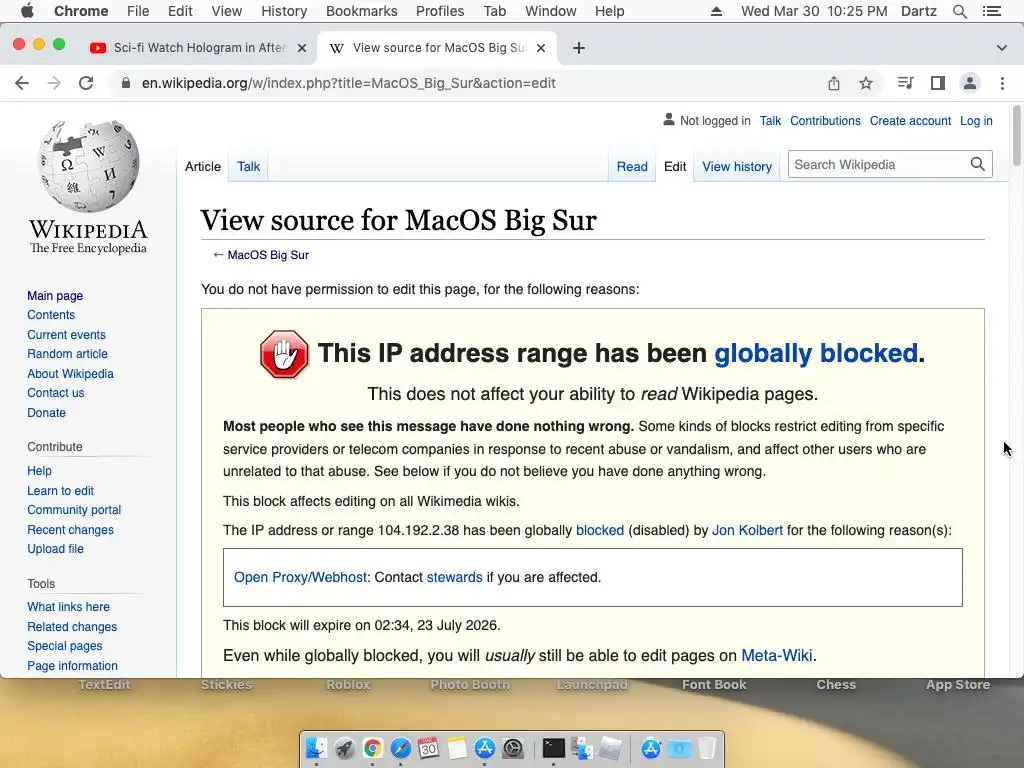
Task: Click the Log in link
Action: 976,121
